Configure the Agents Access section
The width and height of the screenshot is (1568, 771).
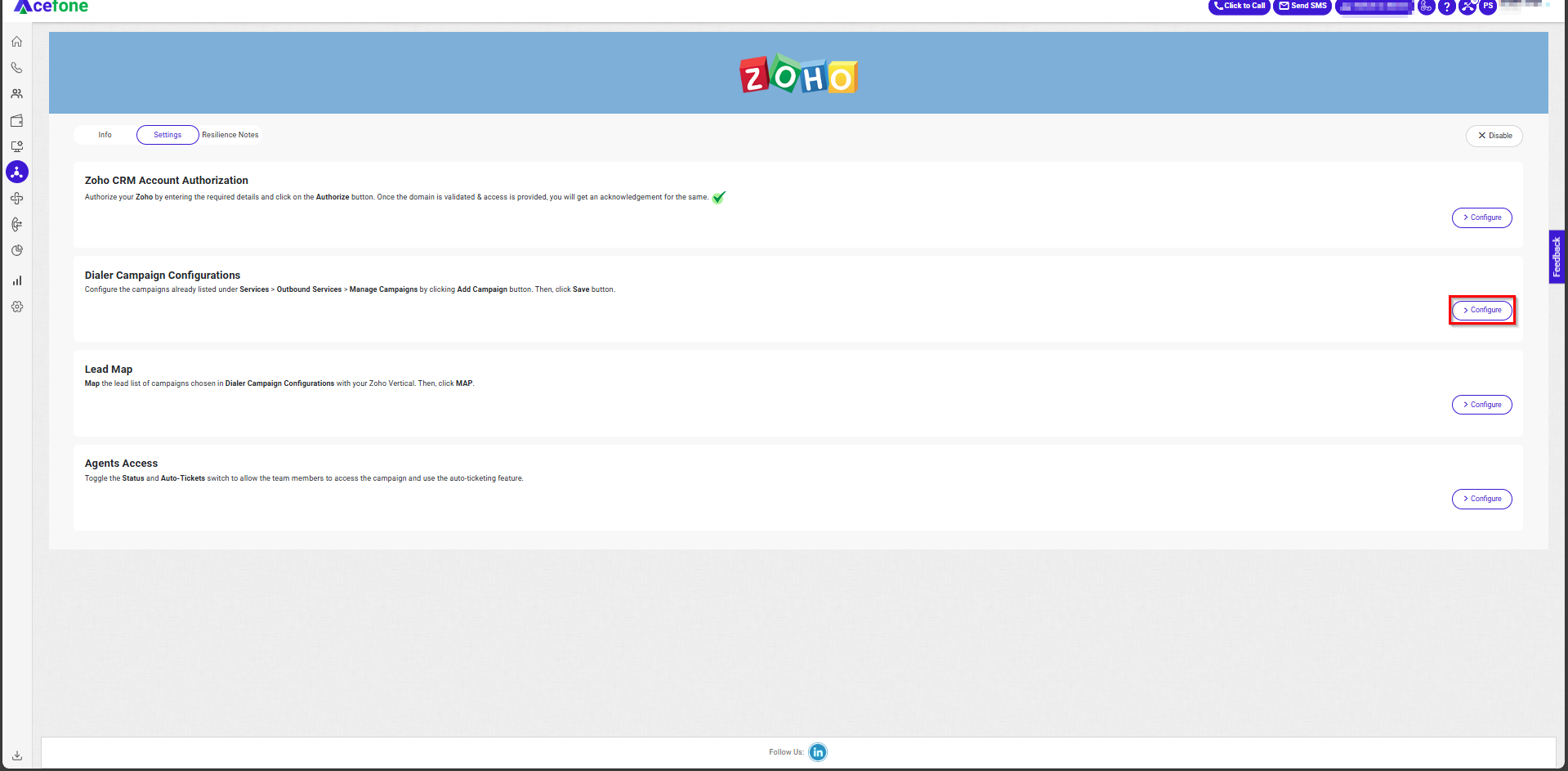pyautogui.click(x=1481, y=499)
